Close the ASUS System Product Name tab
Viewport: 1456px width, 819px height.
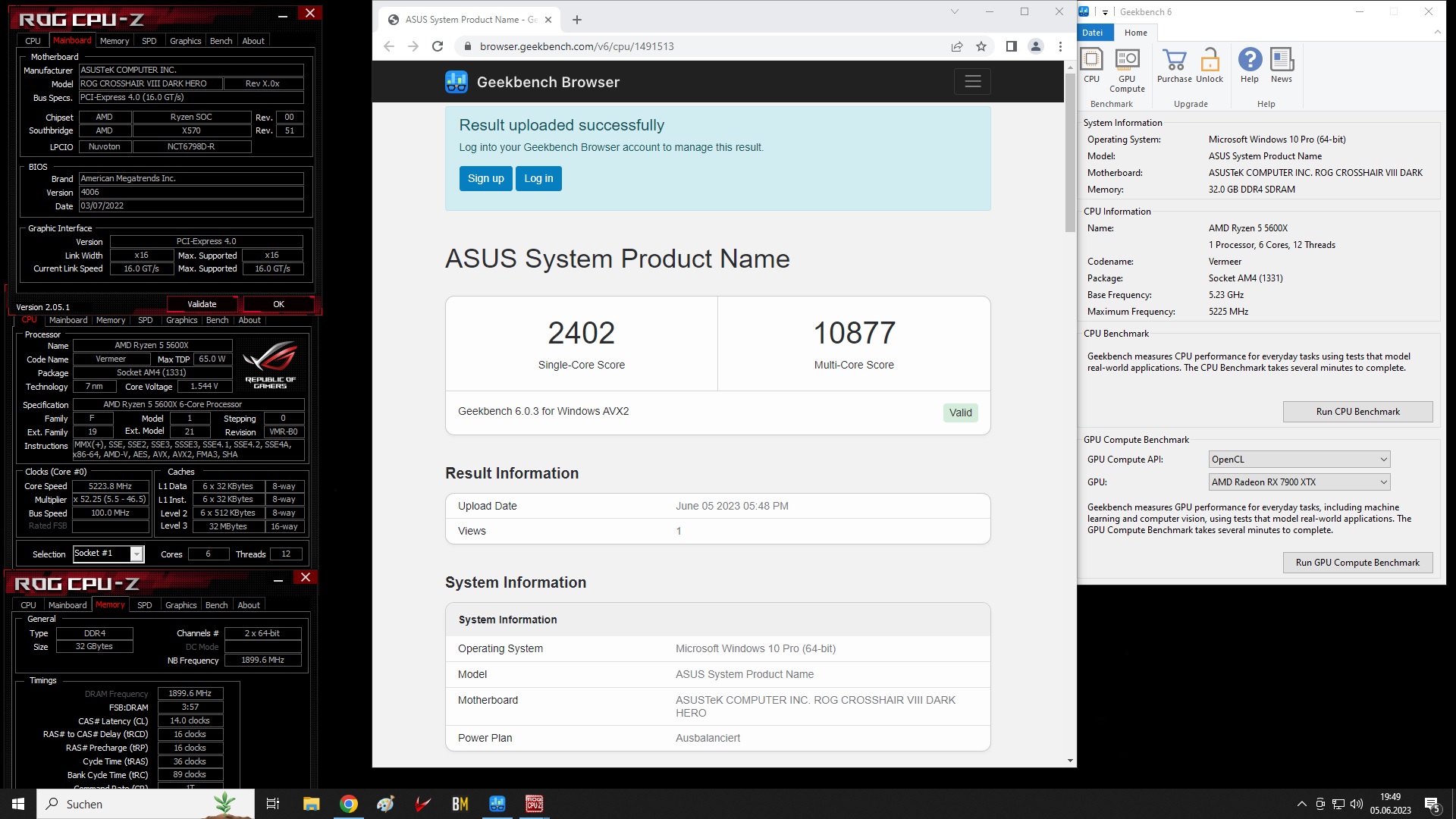(548, 20)
